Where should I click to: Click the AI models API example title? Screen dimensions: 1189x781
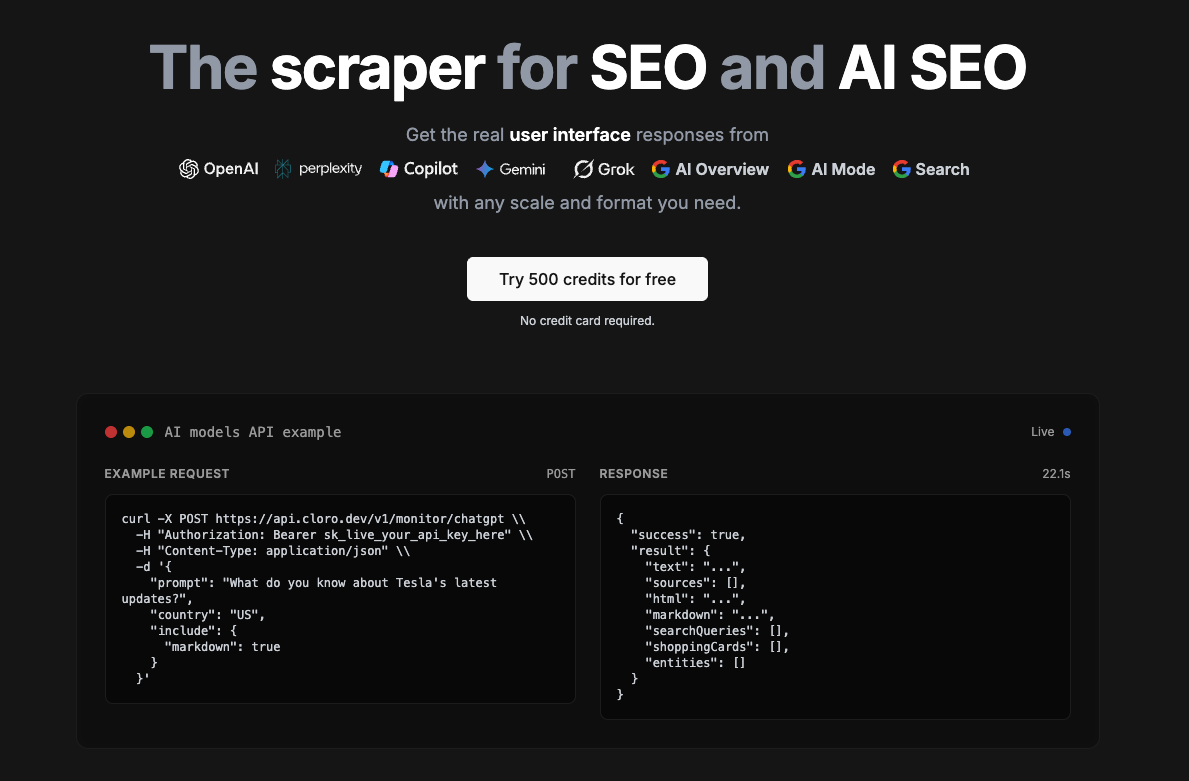(253, 432)
